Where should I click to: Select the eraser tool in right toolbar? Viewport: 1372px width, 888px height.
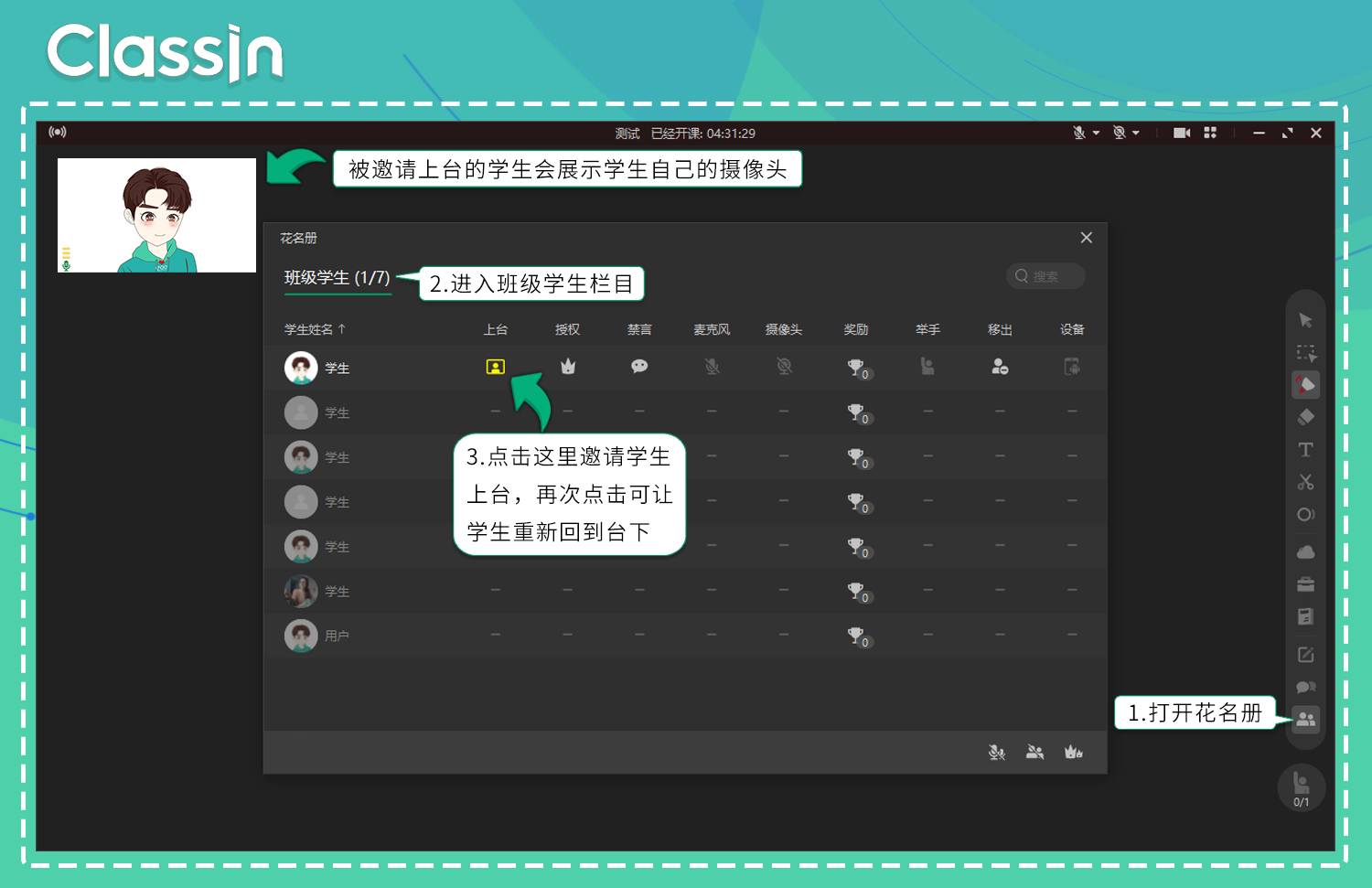[x=1305, y=417]
